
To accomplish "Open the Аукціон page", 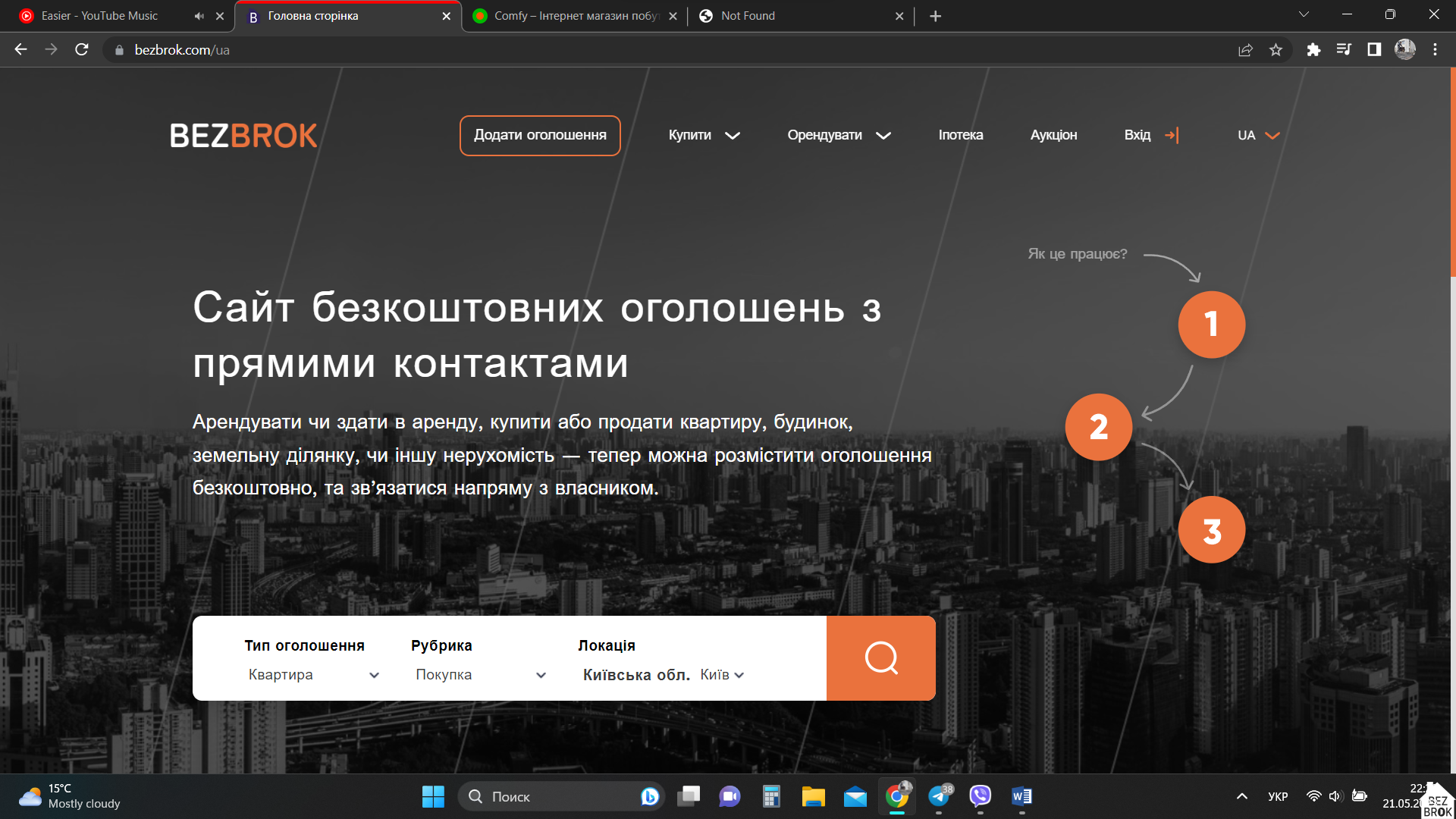I will point(1053,136).
